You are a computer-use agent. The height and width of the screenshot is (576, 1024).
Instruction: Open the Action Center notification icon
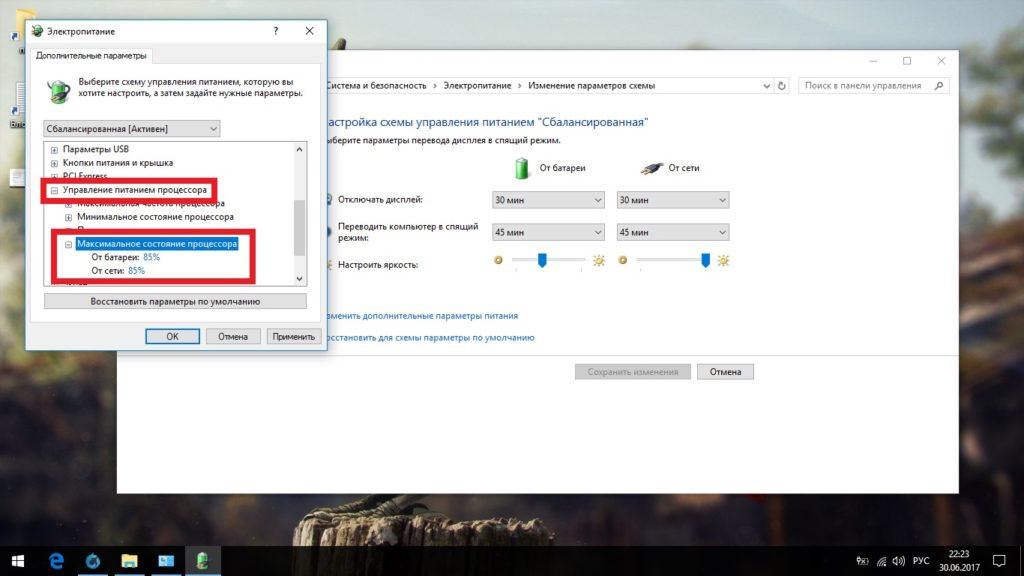click(x=999, y=561)
